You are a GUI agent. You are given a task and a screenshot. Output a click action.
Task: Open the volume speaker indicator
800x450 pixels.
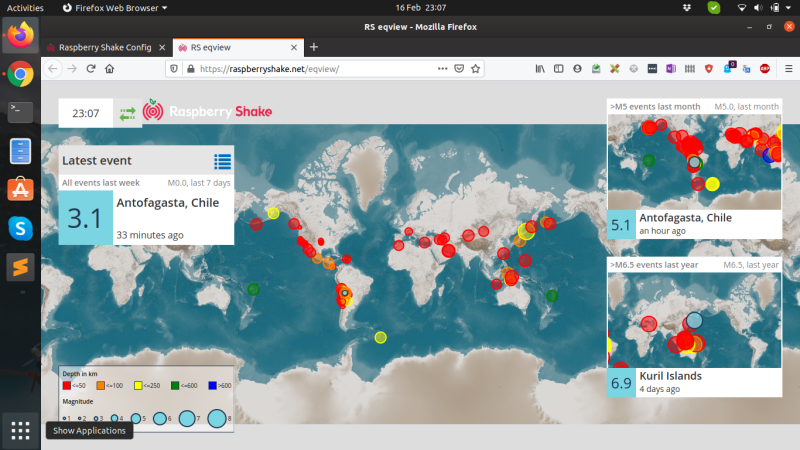click(759, 8)
